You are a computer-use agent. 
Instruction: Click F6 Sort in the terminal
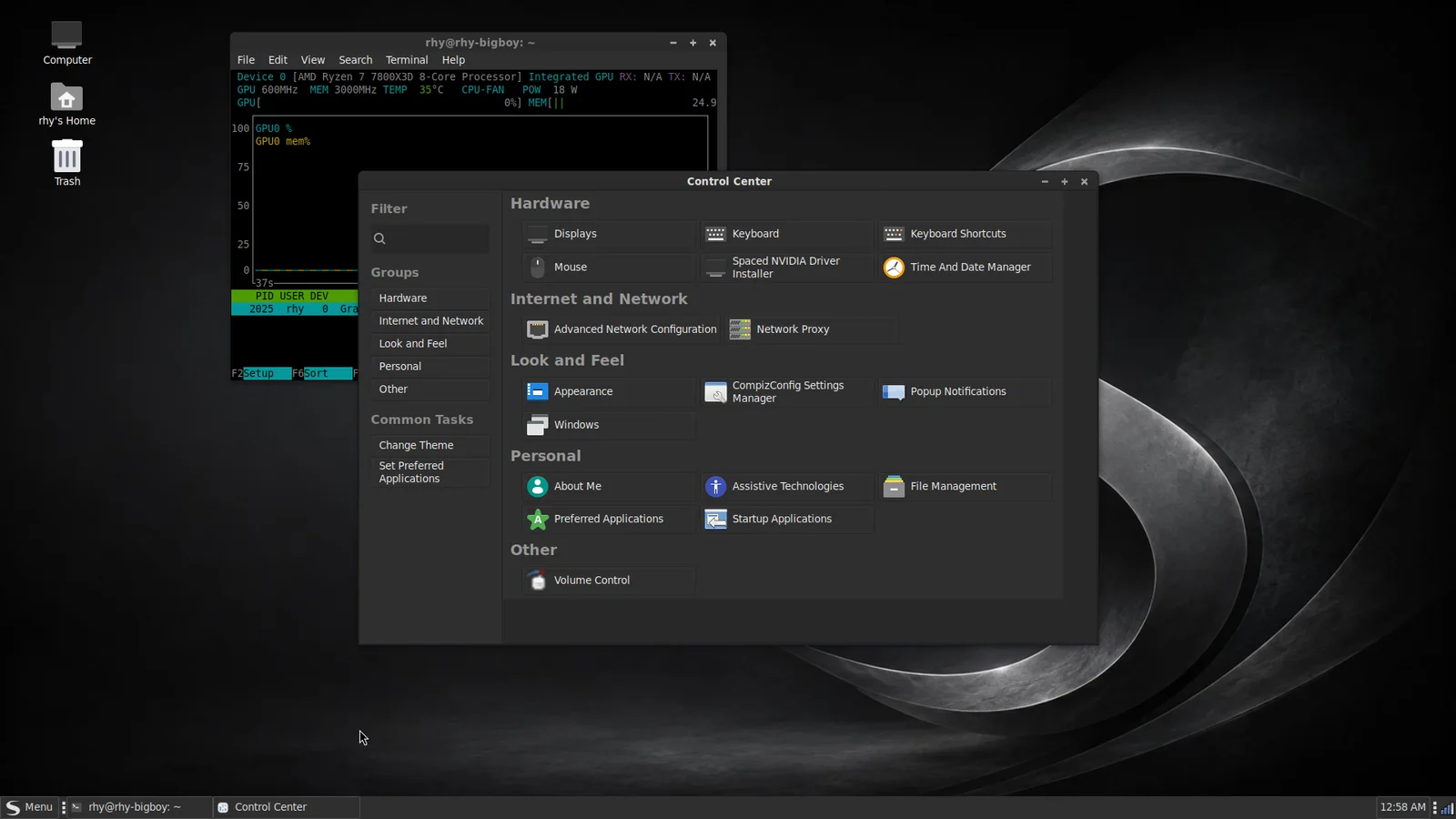[x=322, y=374]
